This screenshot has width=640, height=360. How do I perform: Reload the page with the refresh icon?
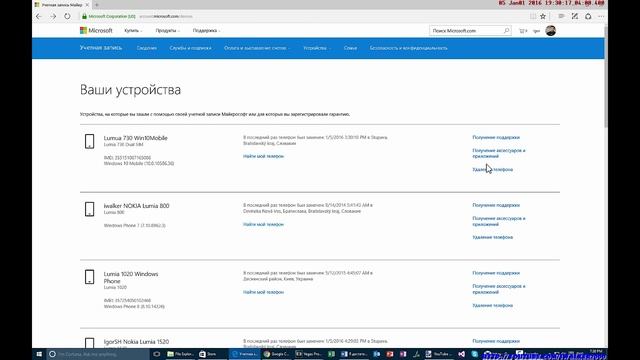[x=67, y=16]
